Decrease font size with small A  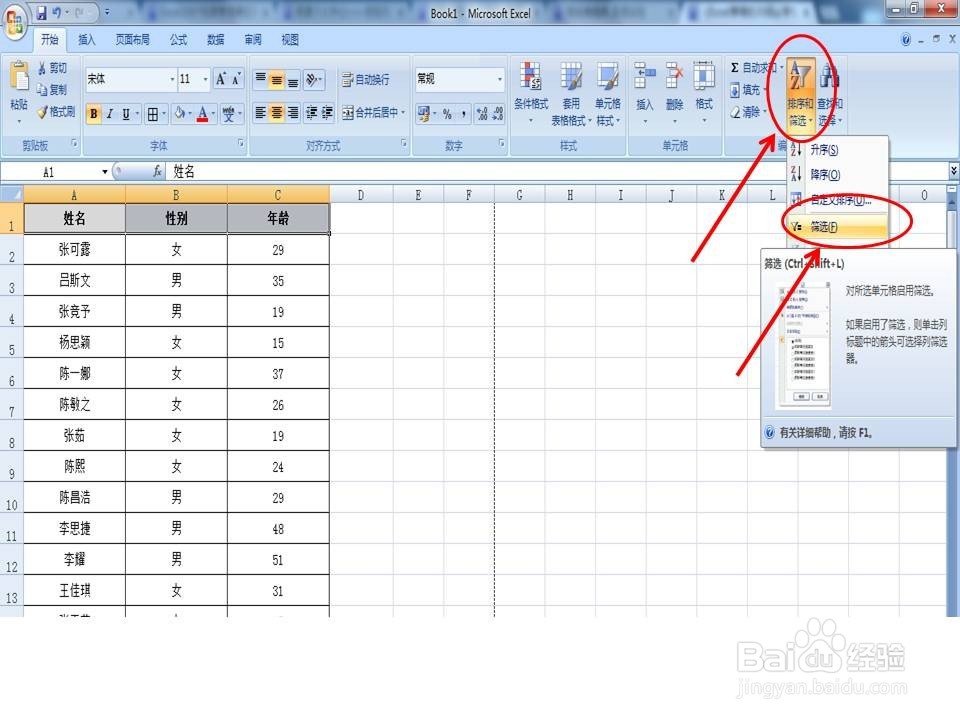[x=236, y=79]
